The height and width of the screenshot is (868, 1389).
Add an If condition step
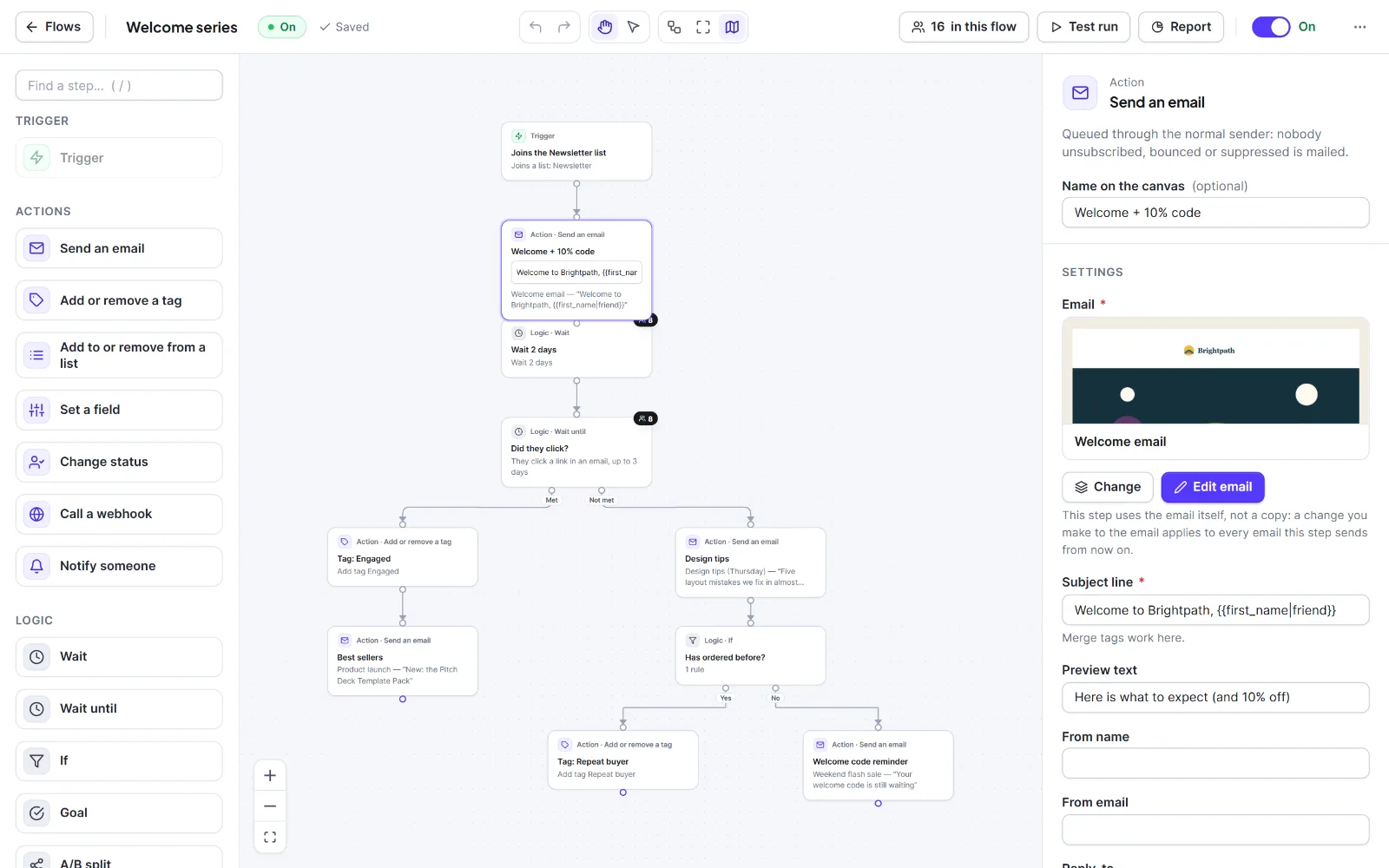[x=119, y=761]
